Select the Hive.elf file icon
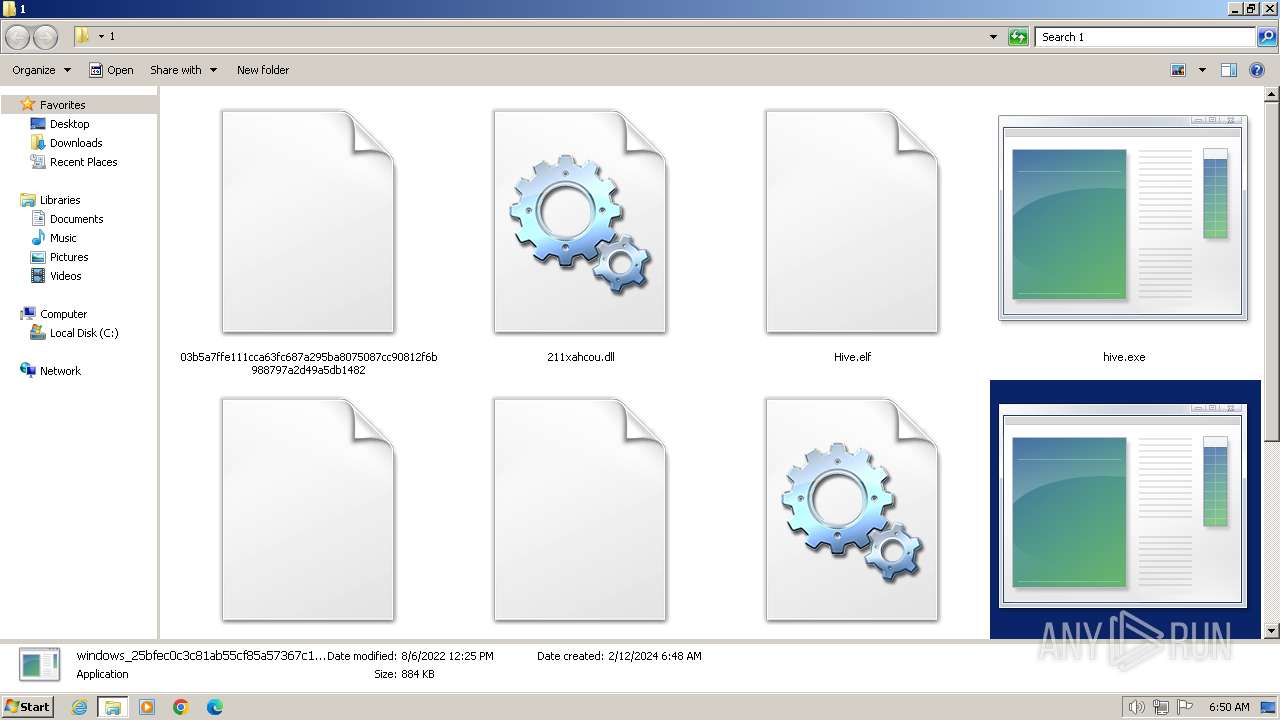 point(852,222)
